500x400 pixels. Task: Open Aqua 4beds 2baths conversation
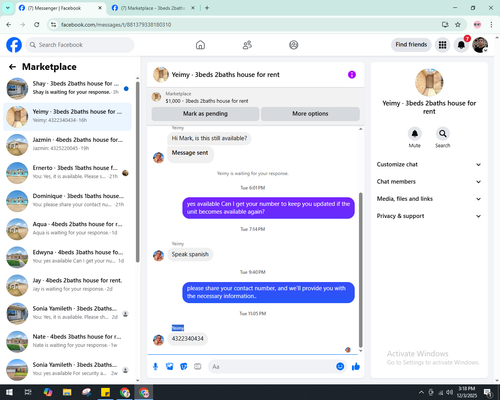click(x=68, y=229)
